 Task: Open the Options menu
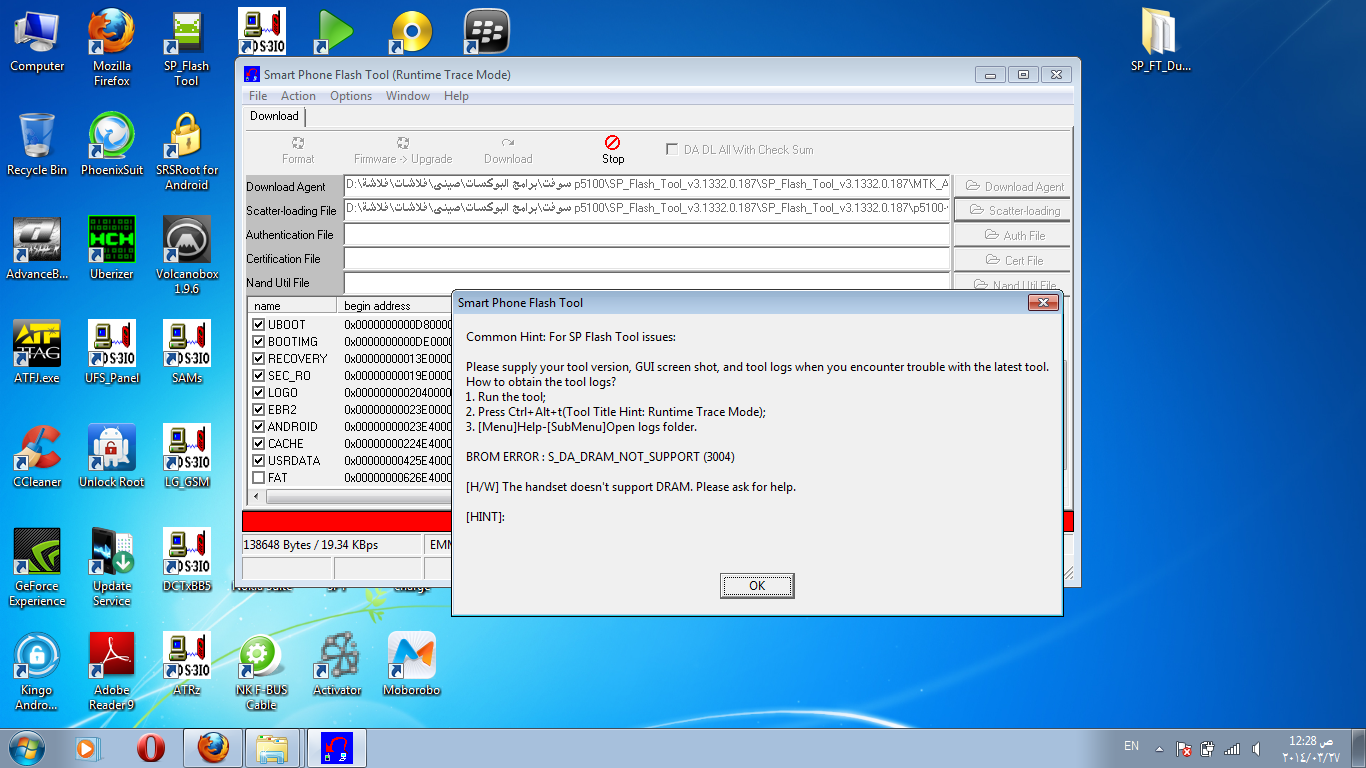351,96
